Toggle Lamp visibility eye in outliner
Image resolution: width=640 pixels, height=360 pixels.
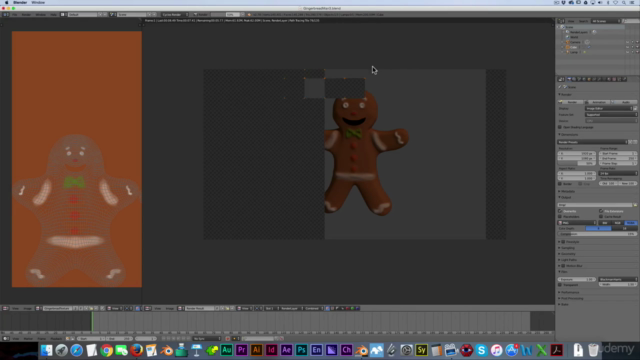(x=627, y=52)
